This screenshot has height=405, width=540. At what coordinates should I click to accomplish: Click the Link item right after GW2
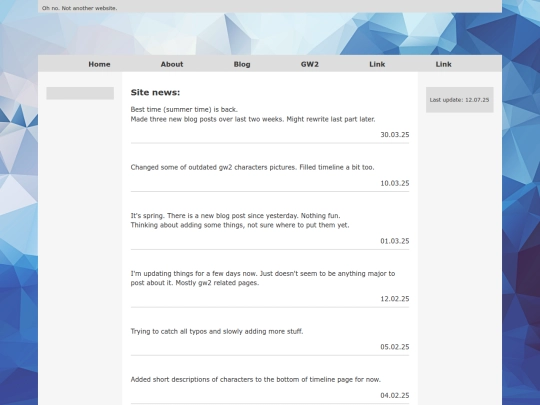tap(377, 64)
